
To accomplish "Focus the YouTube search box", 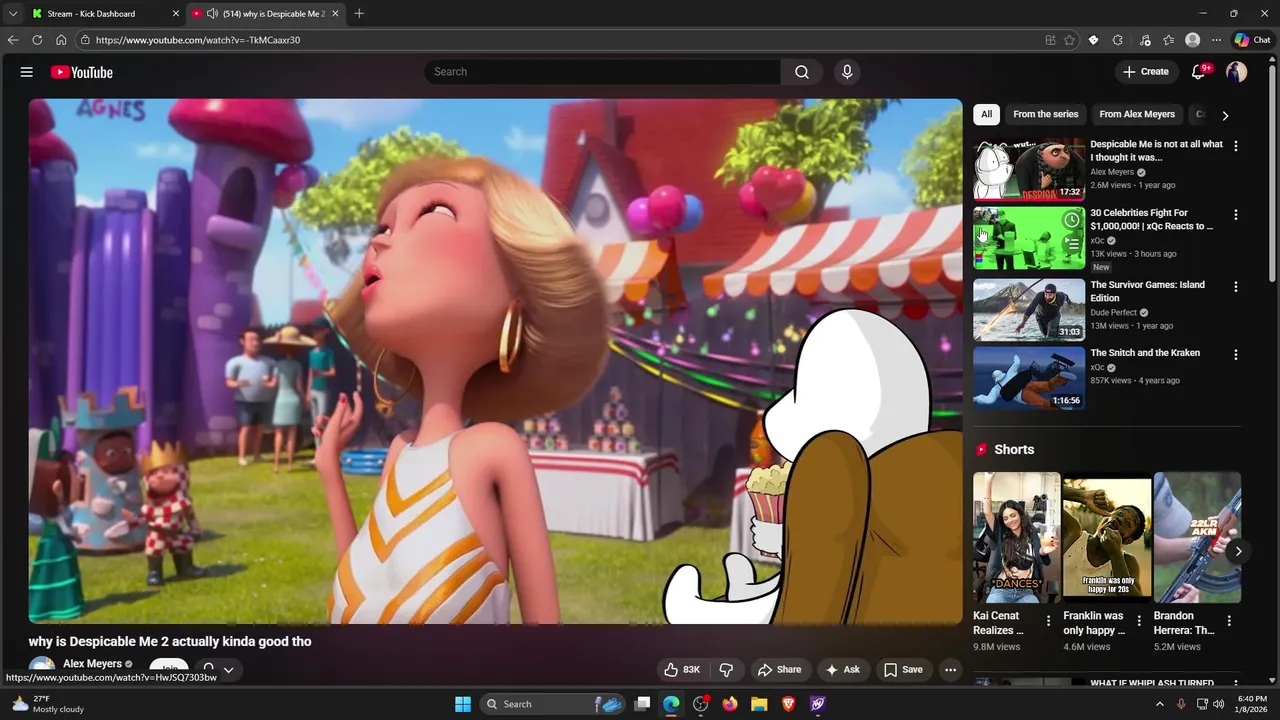I will (603, 72).
